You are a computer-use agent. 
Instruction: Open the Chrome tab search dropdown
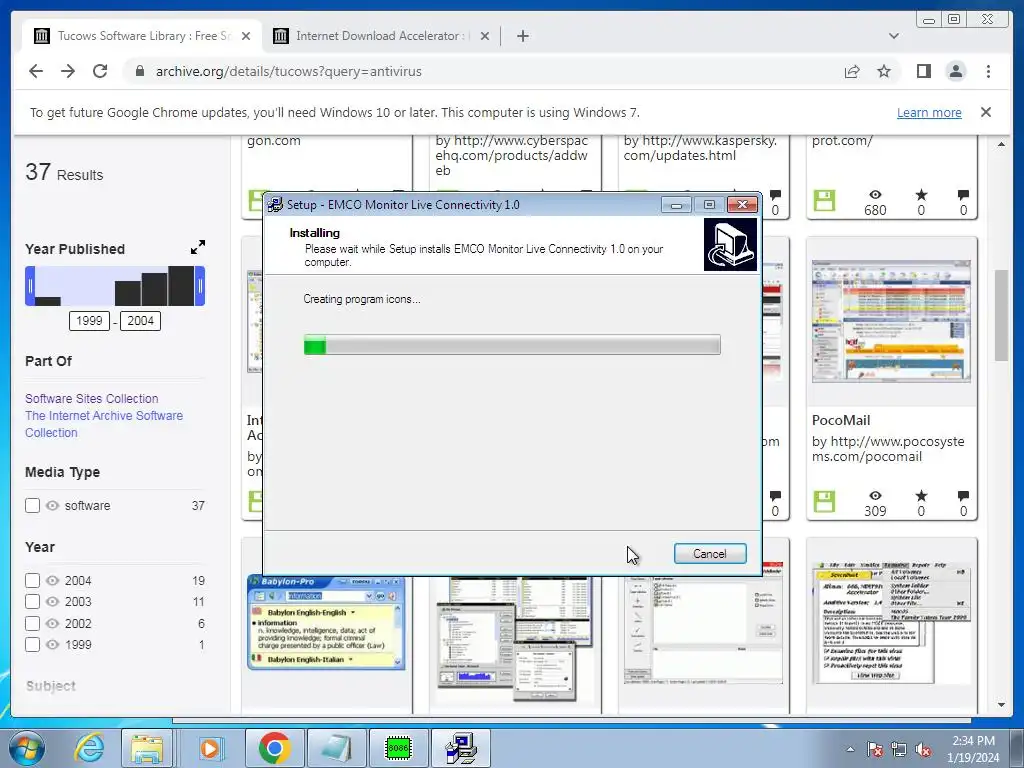click(x=893, y=36)
